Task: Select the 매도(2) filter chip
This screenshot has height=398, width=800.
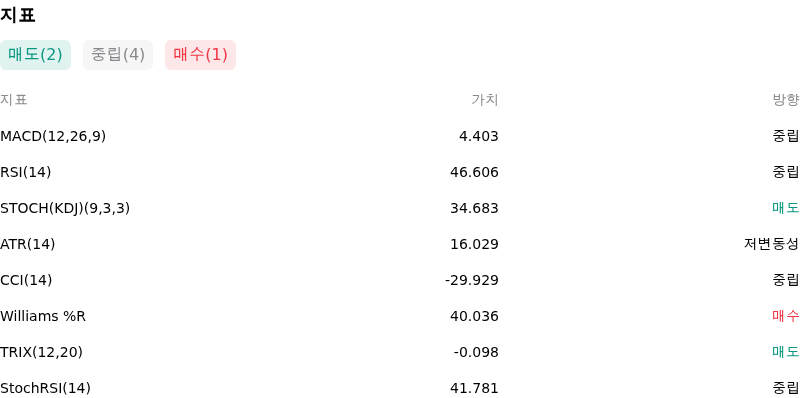Action: (x=35, y=55)
